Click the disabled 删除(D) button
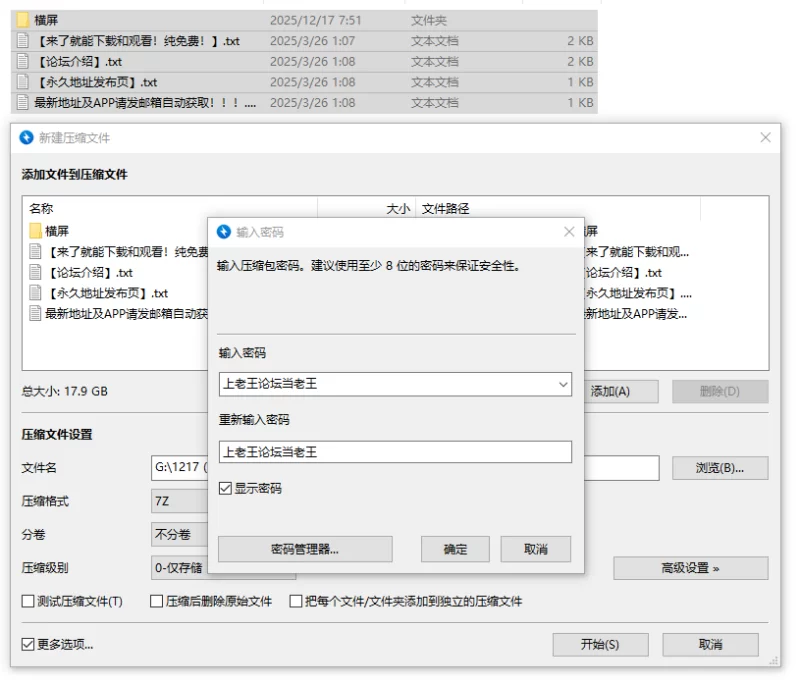800x685 pixels. 720,392
